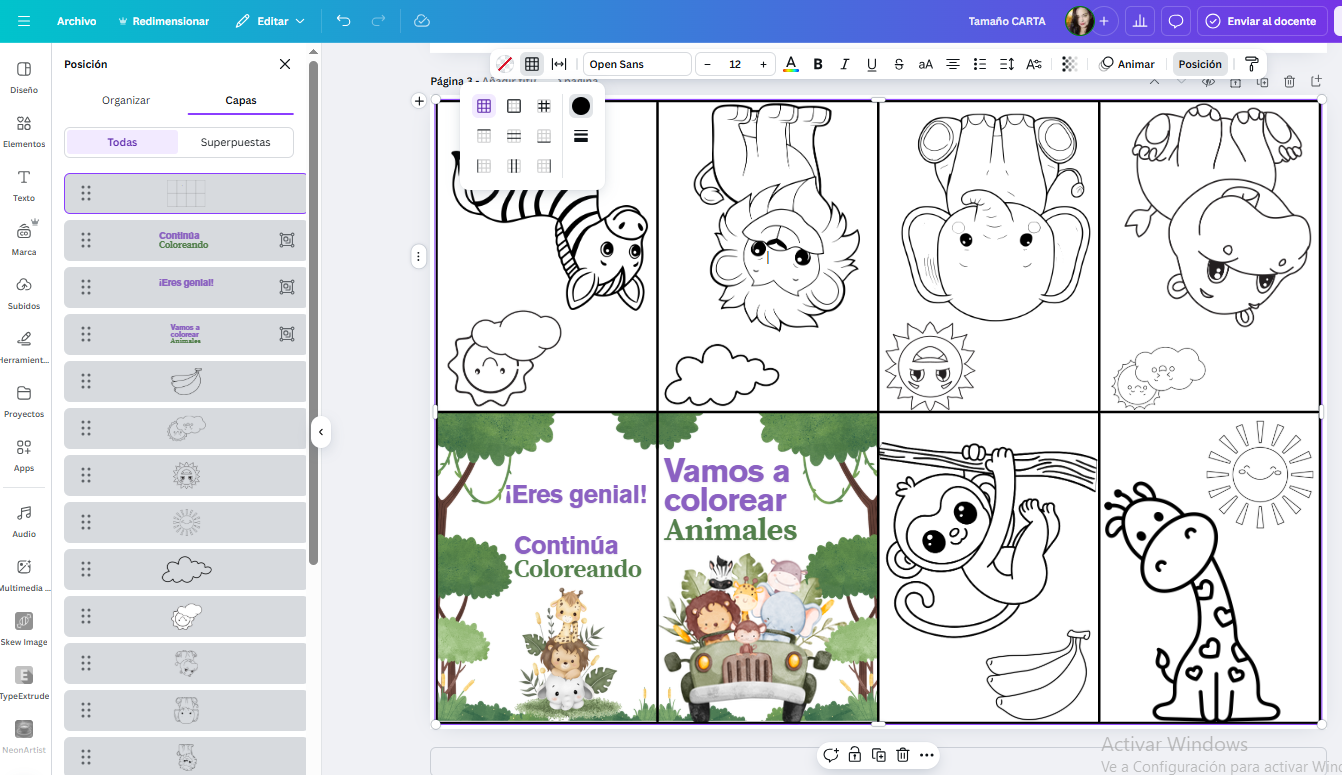Viewport: 1342px width, 775px height.
Task: Open the Redimensionar menu
Action: point(163,21)
